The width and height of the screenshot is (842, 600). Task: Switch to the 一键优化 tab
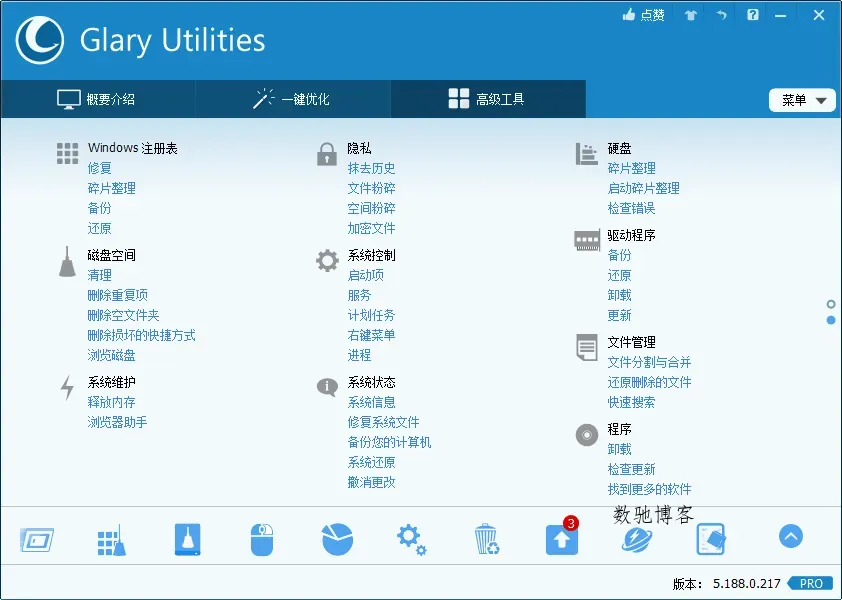click(293, 99)
